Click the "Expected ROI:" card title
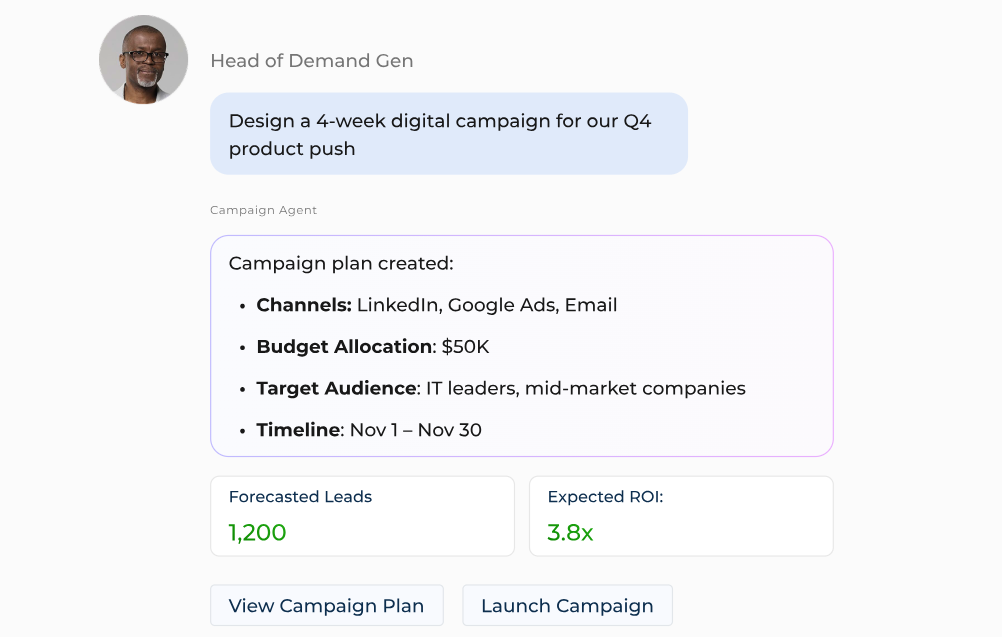Screen dimensions: 1002x637 click(605, 497)
